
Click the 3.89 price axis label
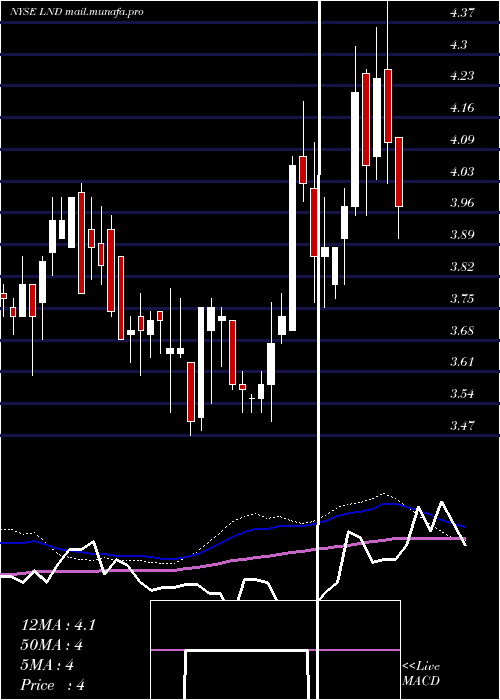[x=462, y=235]
